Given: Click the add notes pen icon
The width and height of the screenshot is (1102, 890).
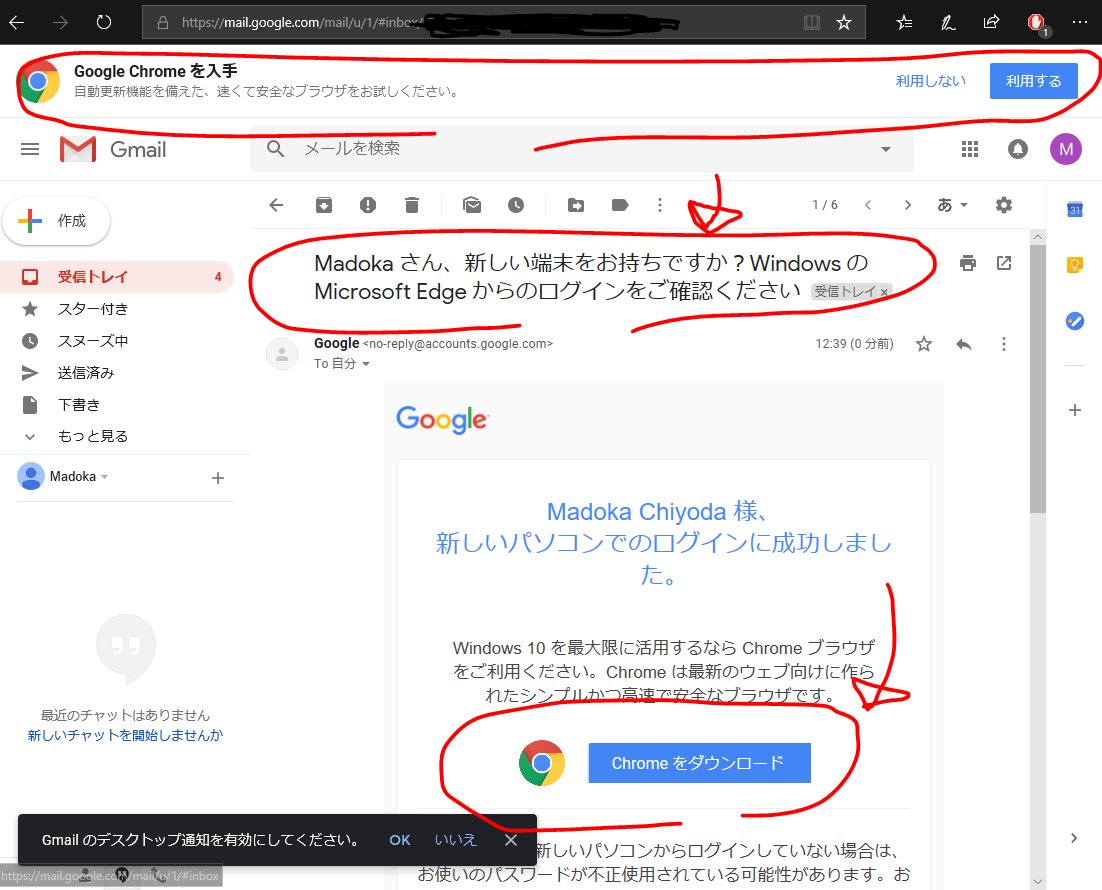Looking at the screenshot, I should click(948, 22).
